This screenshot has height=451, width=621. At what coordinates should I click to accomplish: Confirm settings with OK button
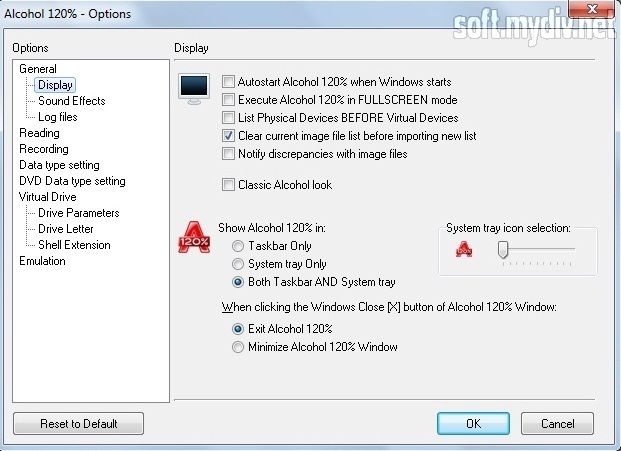[473, 424]
